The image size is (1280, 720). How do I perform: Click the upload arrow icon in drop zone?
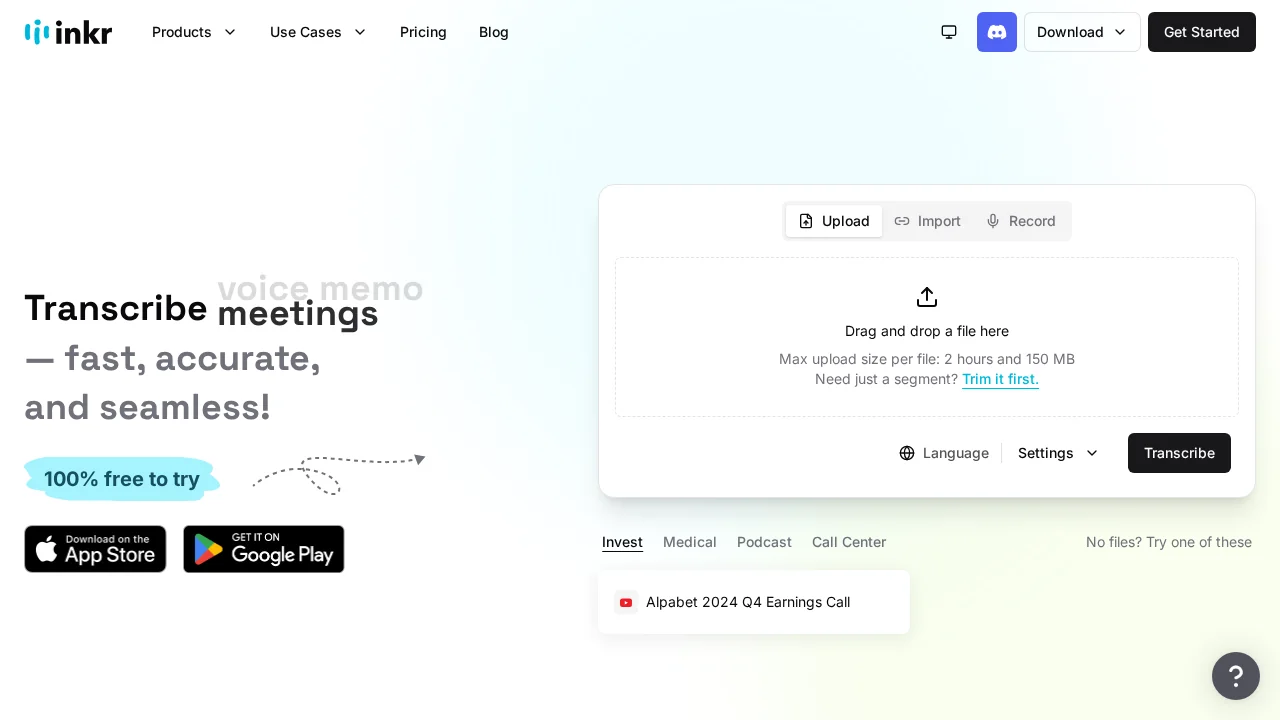[927, 297]
